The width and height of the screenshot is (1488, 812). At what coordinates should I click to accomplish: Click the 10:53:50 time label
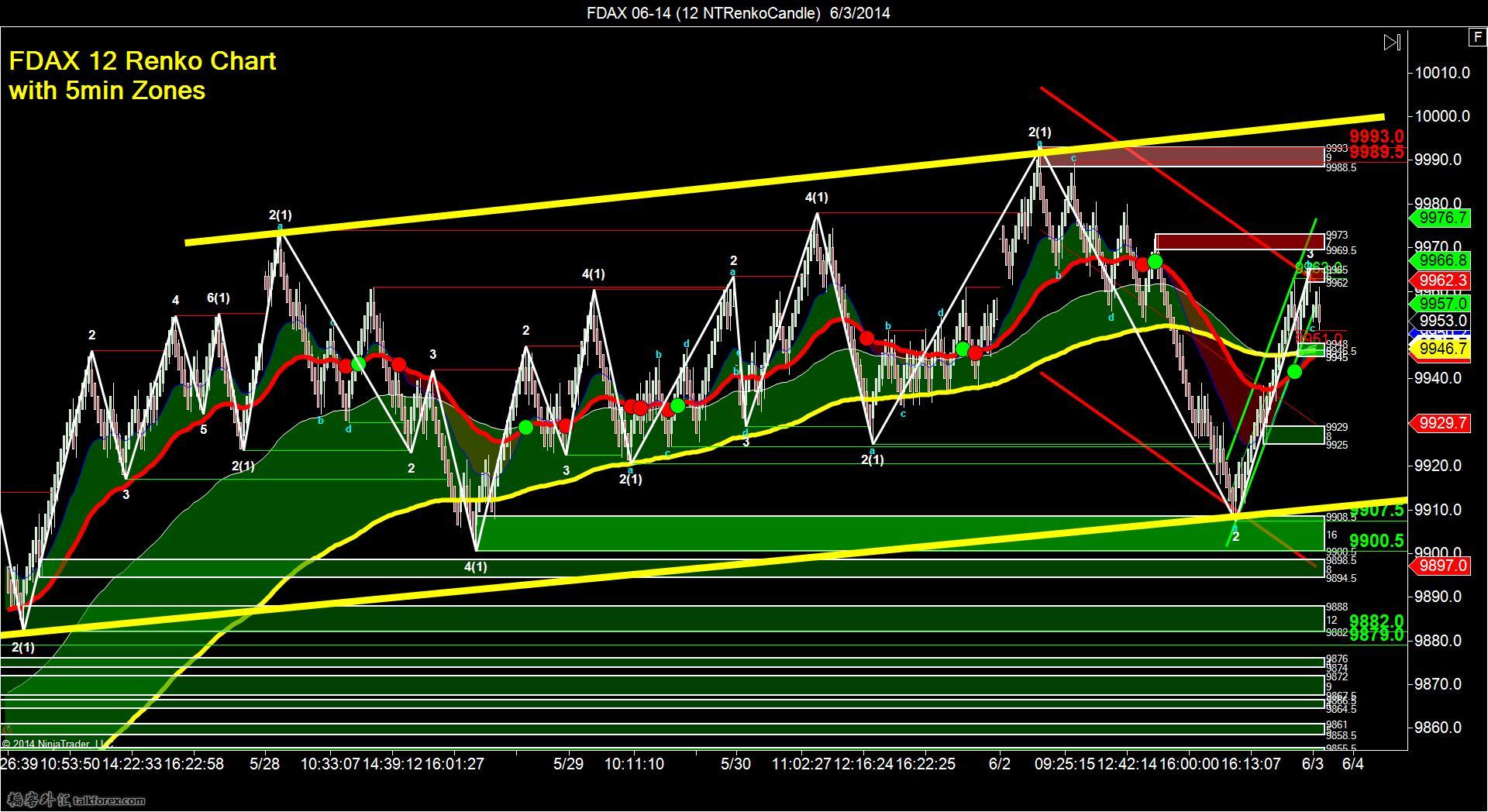point(70,763)
